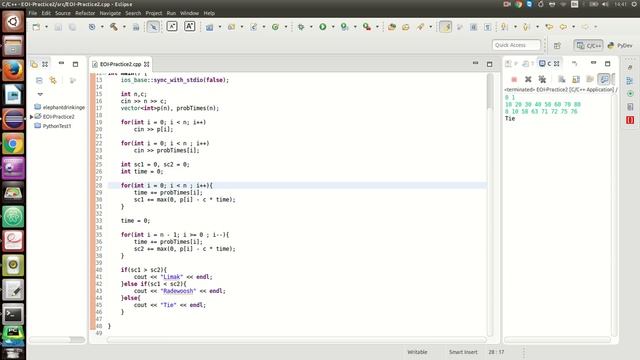The image size is (640, 360).
Task: Close the EOI-Practice2.cpp editor tab
Action: (147, 64)
